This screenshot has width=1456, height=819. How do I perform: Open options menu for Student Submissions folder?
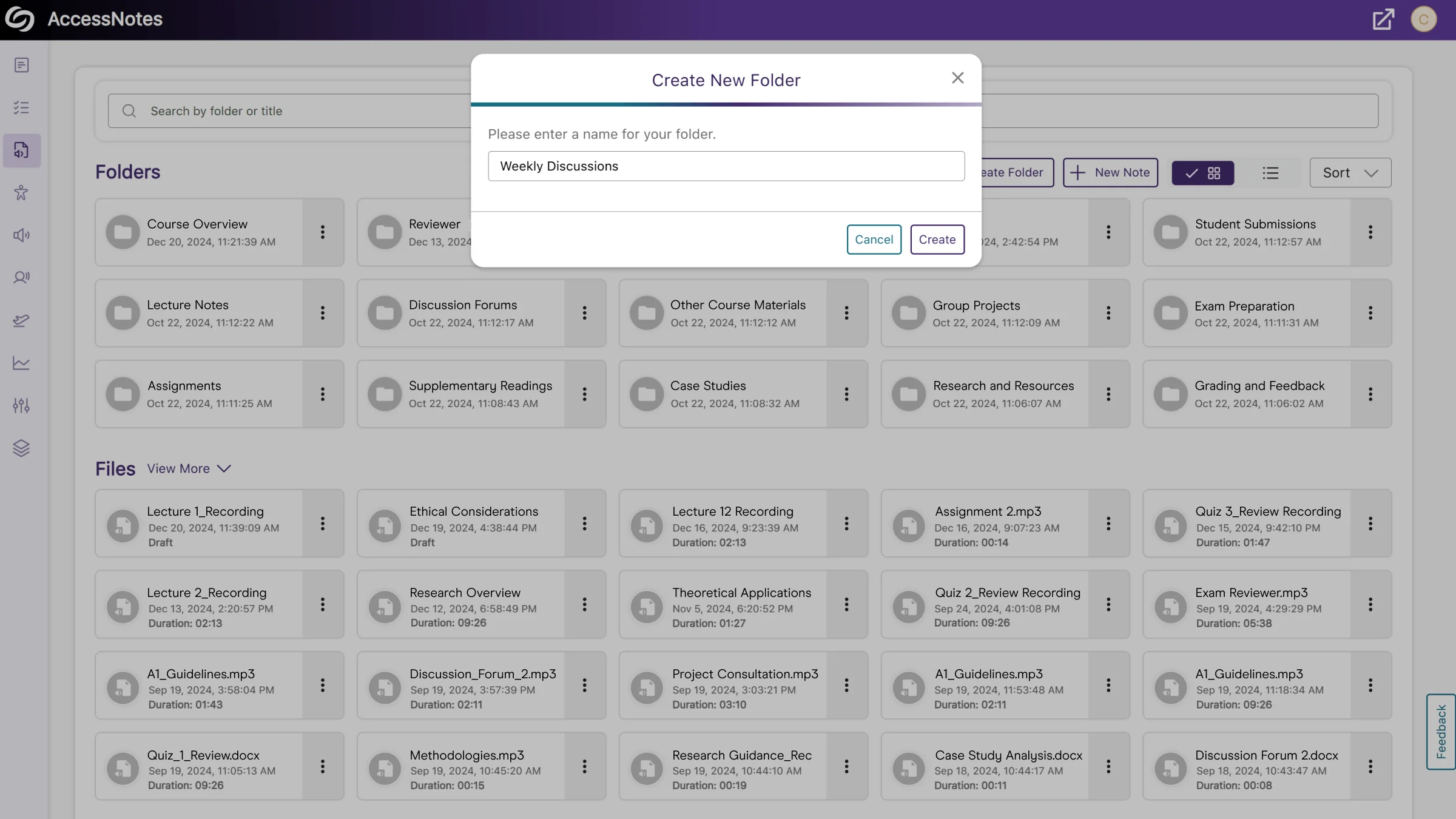coord(1370,232)
